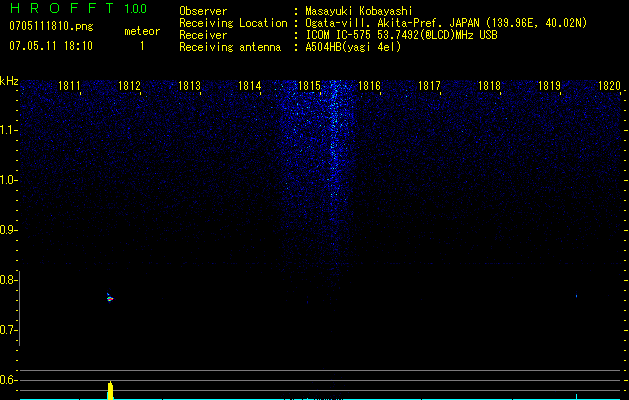Click the 1.1 kHz frequency label
Image resolution: width=629 pixels, height=400 pixels.
click(7, 130)
